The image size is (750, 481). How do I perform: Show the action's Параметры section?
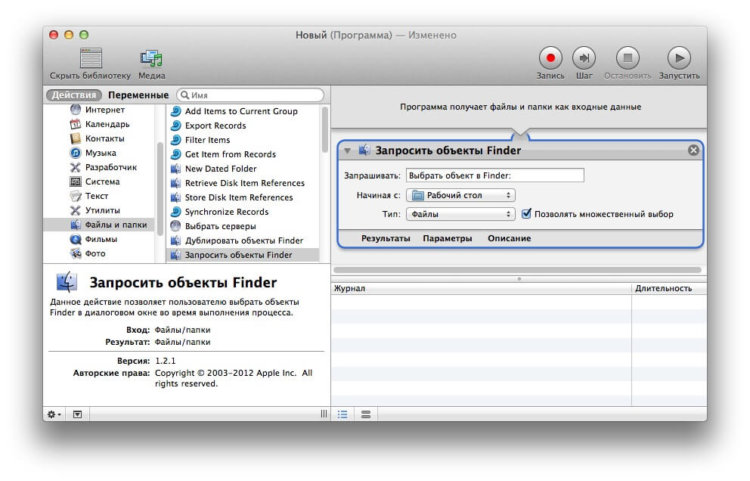pos(447,238)
